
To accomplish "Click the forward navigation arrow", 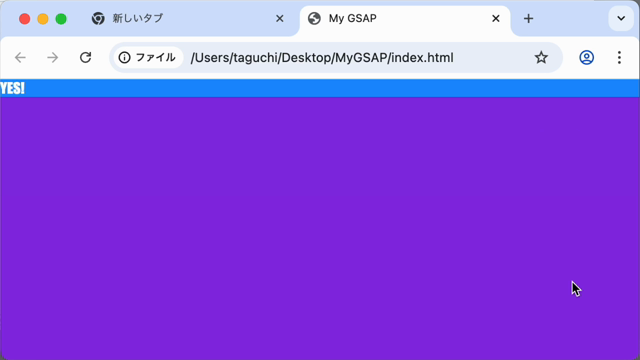I will pos(53,58).
